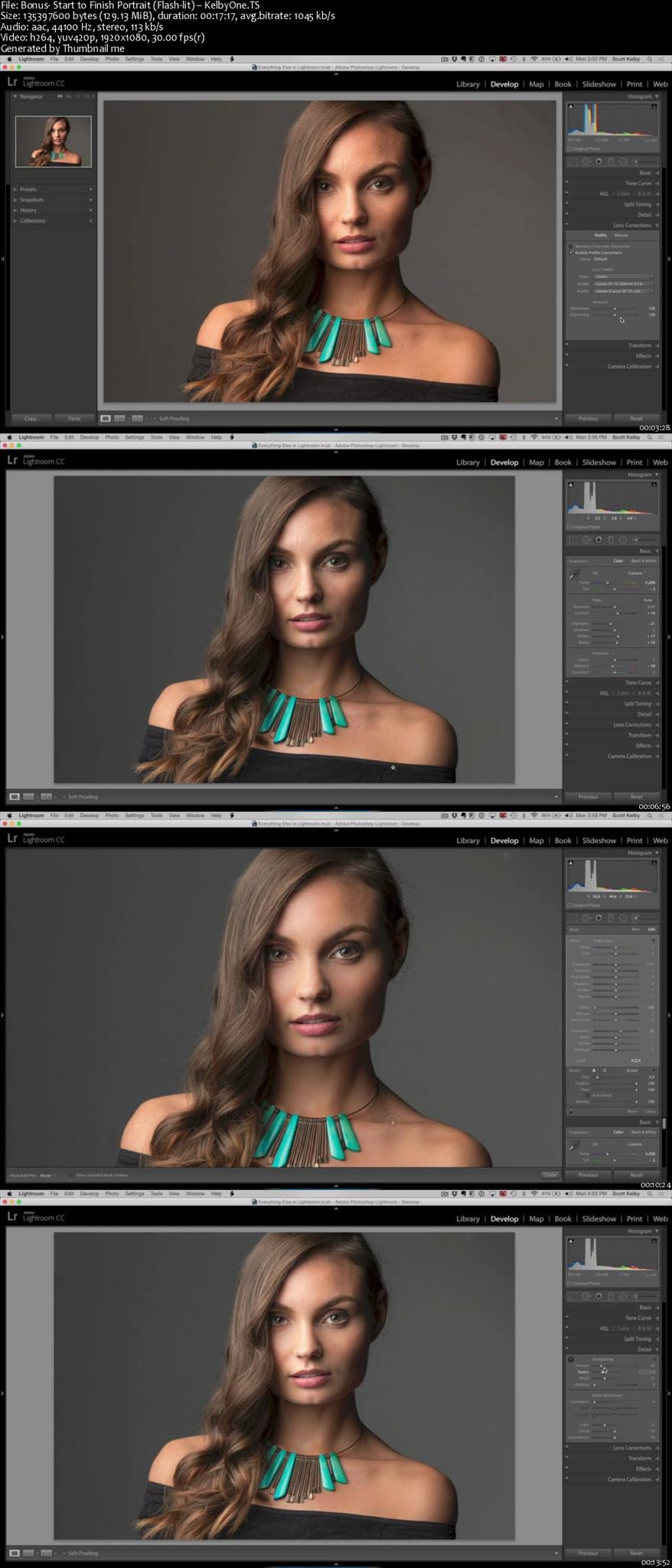Open lens Make dropdown showing Canon
The height and width of the screenshot is (1568, 672).
pos(623,276)
